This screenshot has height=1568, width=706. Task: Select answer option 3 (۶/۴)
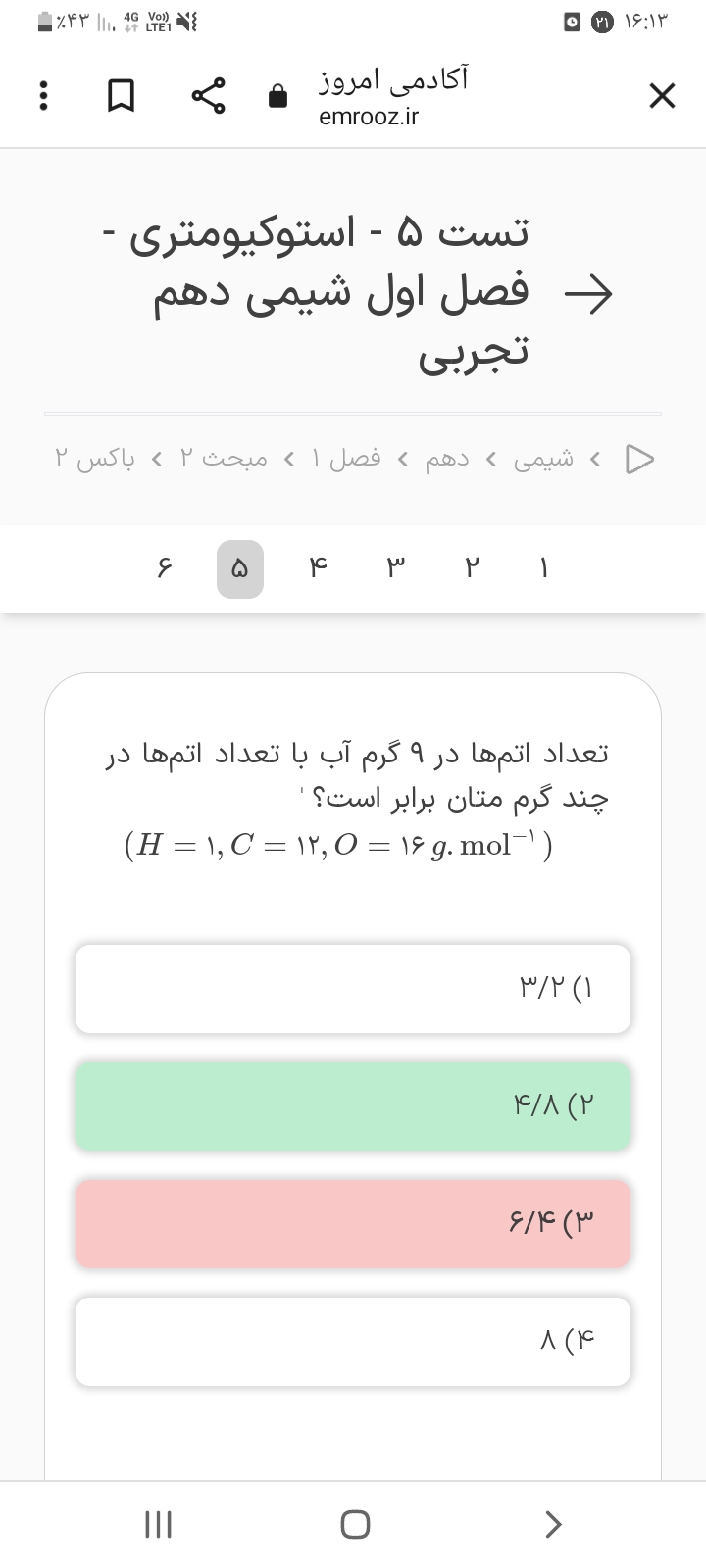pos(353,1223)
